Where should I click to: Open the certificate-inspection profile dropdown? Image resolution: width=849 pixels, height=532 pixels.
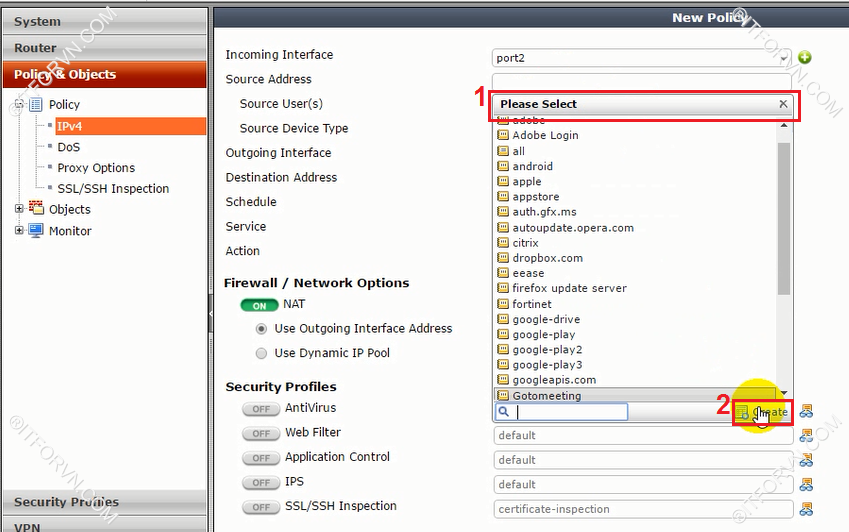coord(643,509)
